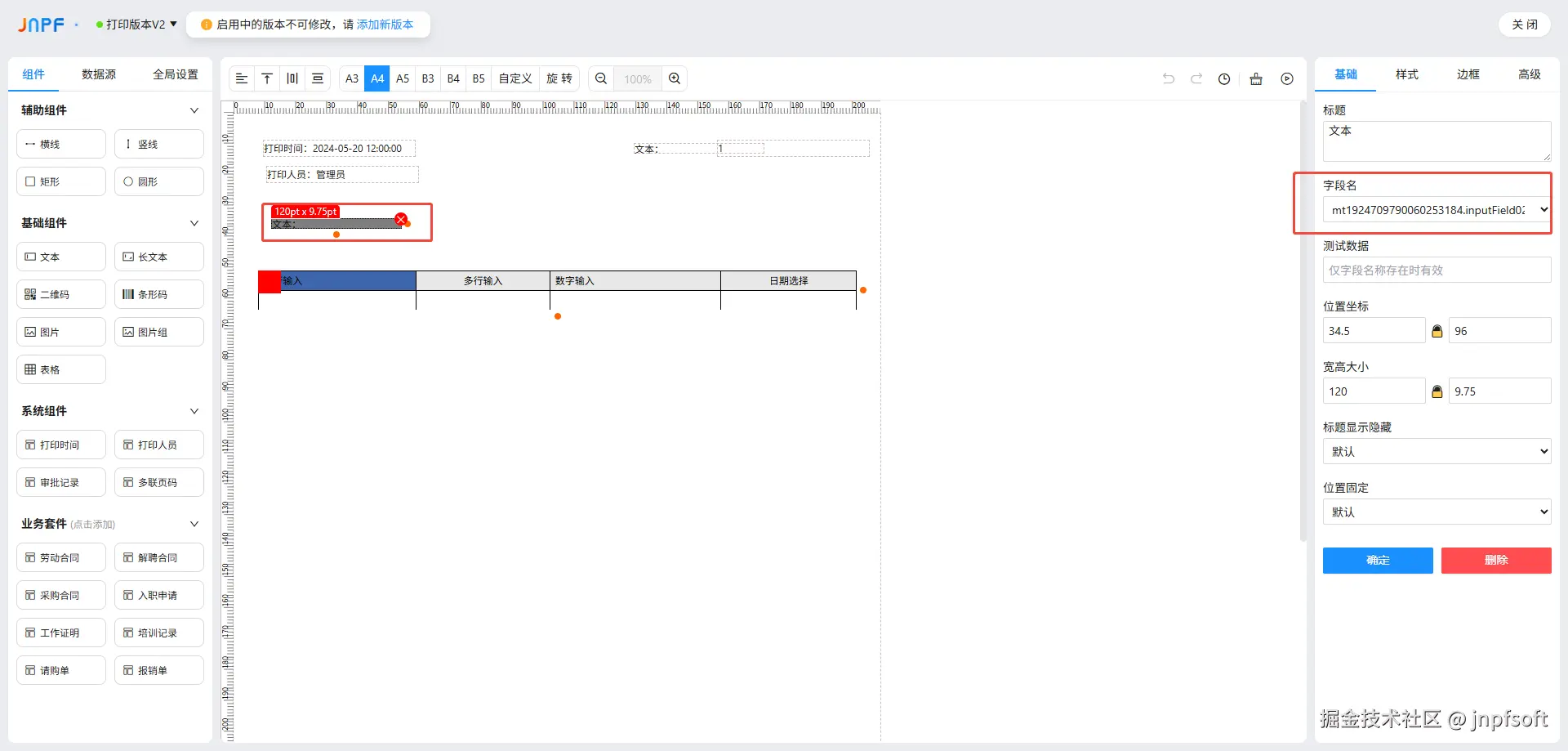Collapse the 业务套件 section
1568x751 pixels.
[194, 524]
